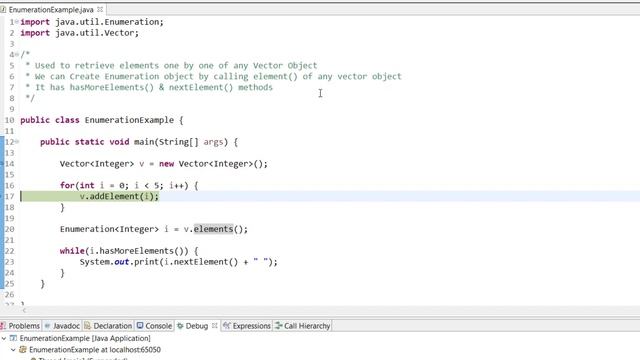Select the Debug tab
640x360 pixels.
pos(197,326)
